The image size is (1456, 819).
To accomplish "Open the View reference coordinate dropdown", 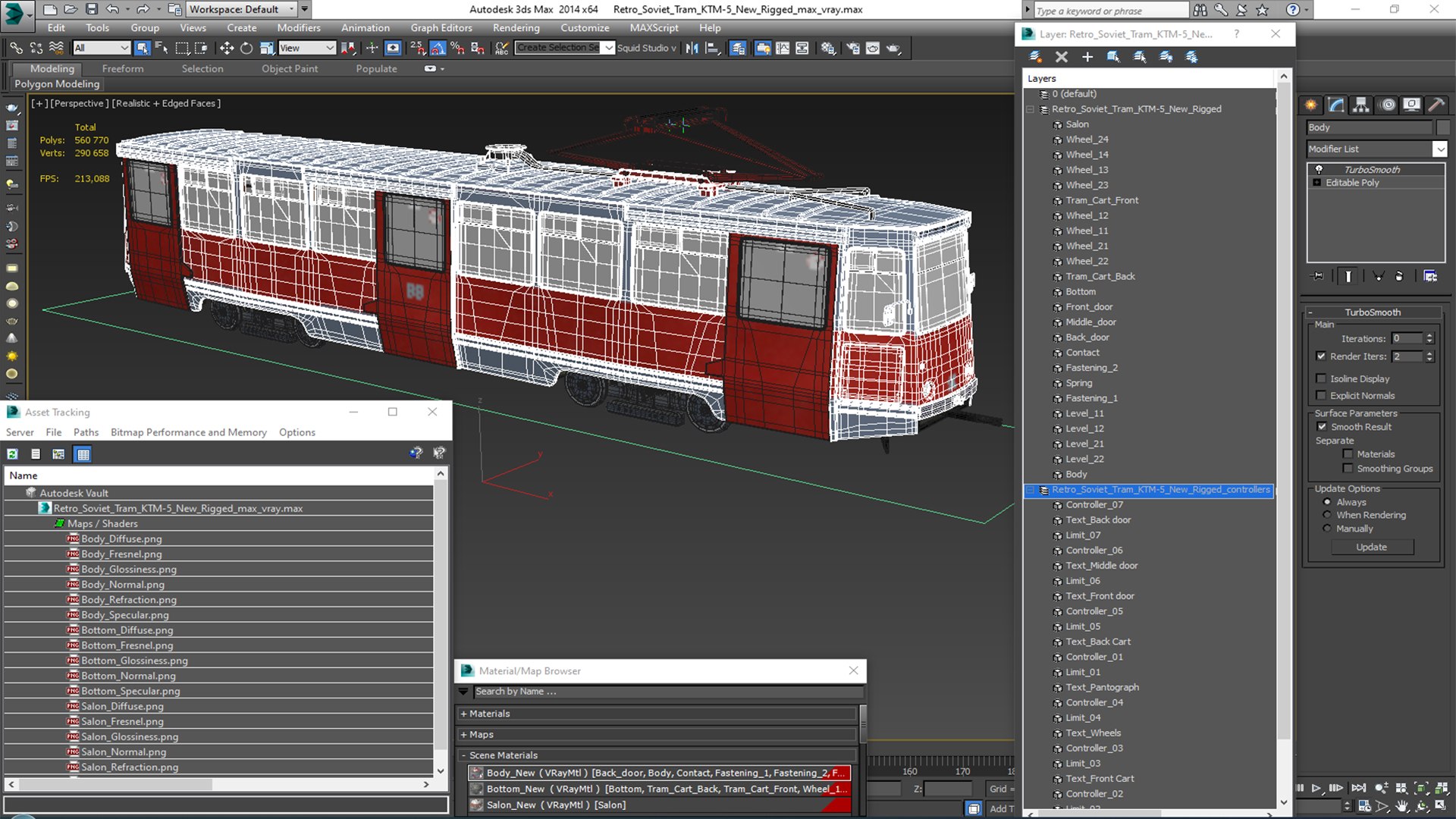I will [307, 48].
